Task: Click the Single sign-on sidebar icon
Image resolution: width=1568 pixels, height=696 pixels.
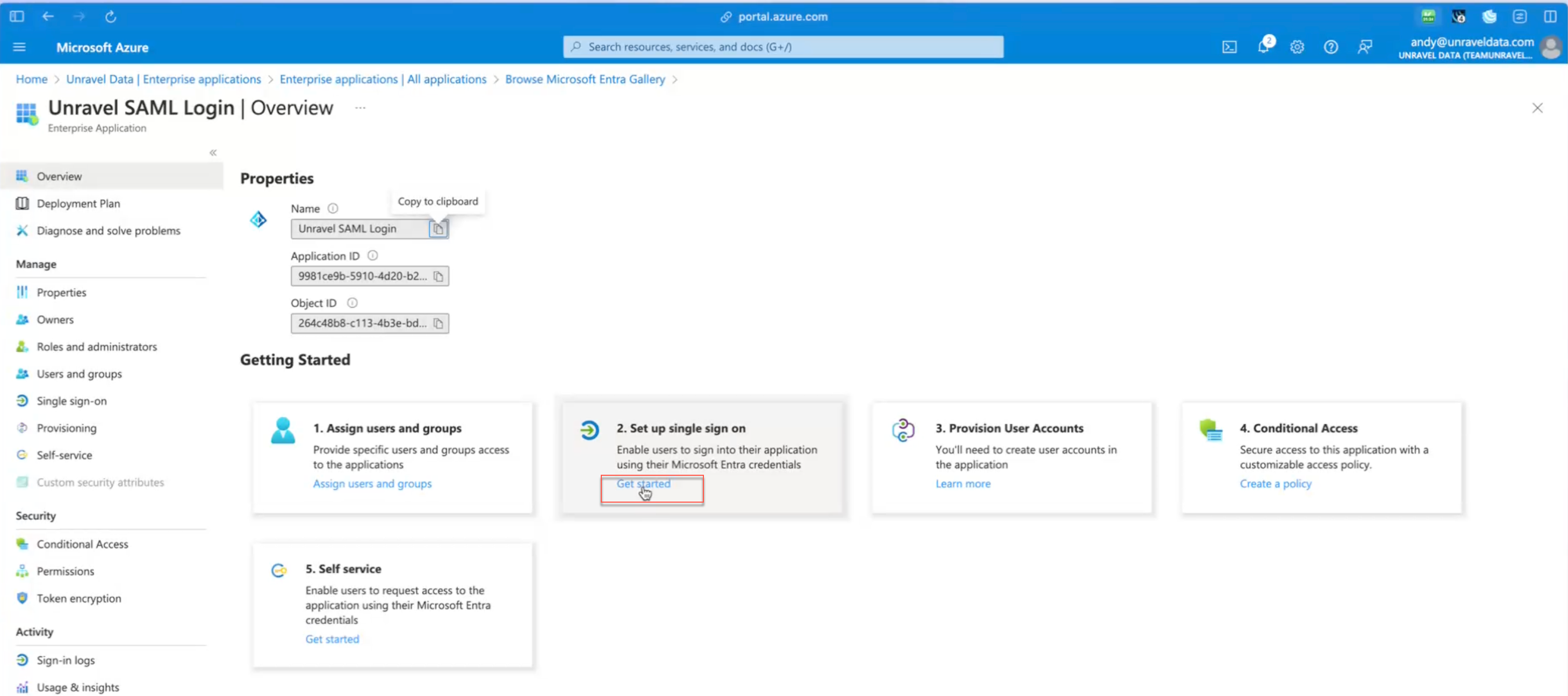Action: pos(21,401)
